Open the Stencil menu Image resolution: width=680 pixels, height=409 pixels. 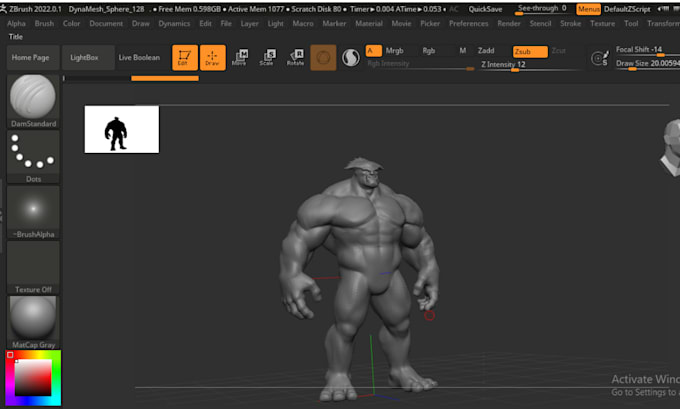541,23
